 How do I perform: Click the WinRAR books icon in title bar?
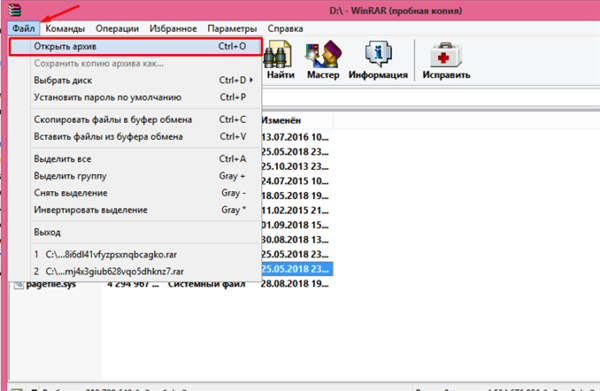point(15,10)
